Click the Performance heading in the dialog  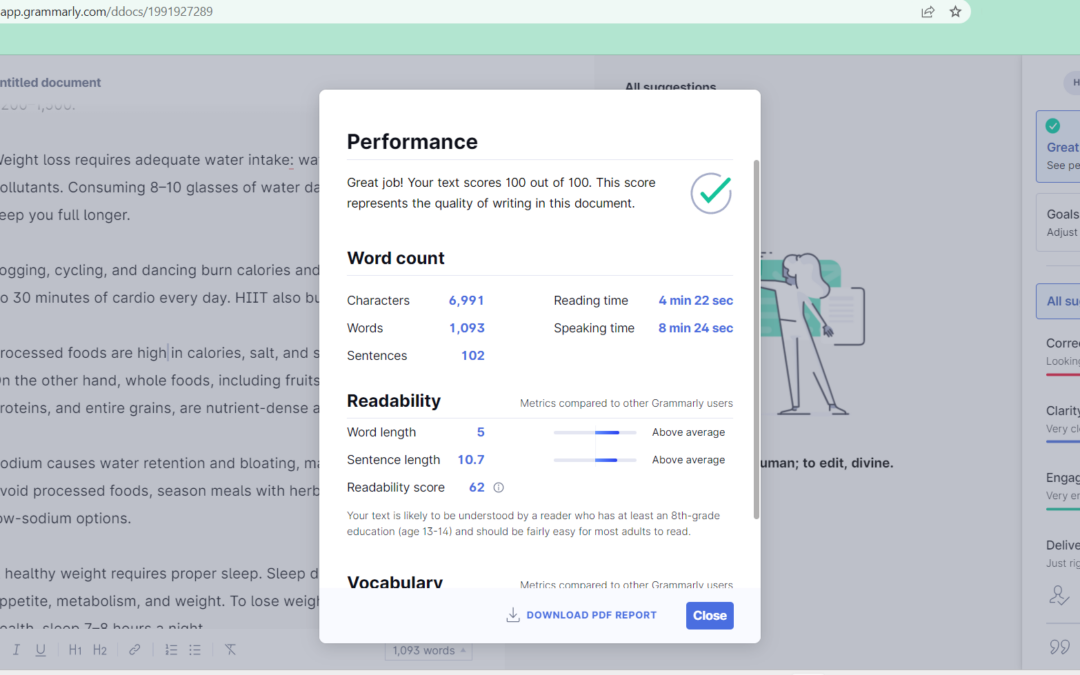(412, 142)
